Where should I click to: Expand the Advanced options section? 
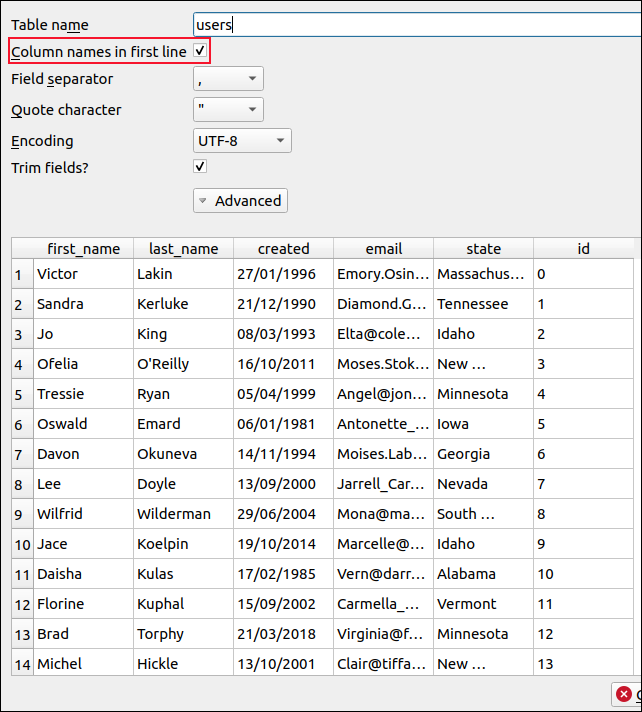(x=240, y=201)
